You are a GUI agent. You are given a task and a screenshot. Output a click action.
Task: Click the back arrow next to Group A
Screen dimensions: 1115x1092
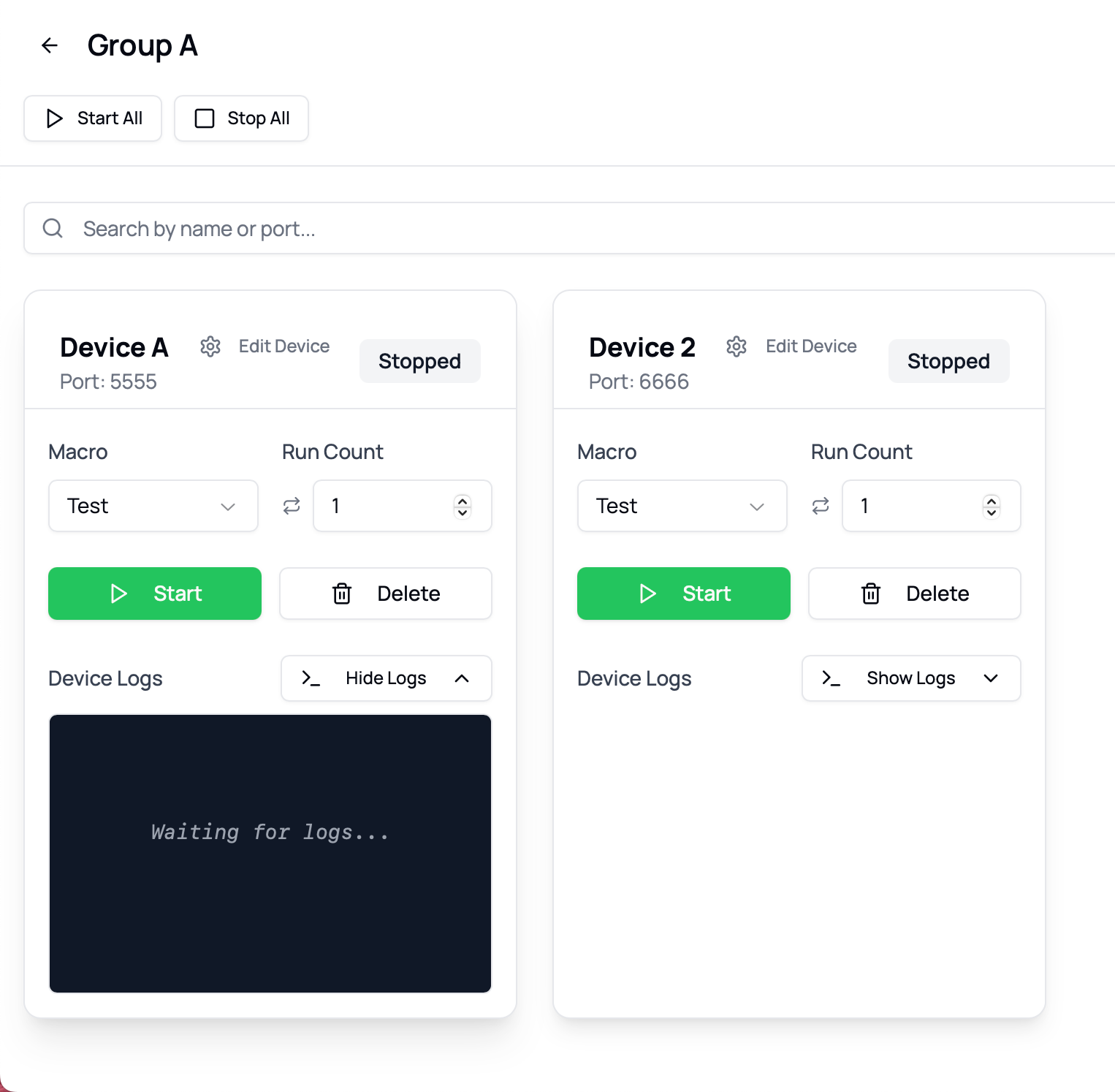tap(49, 45)
